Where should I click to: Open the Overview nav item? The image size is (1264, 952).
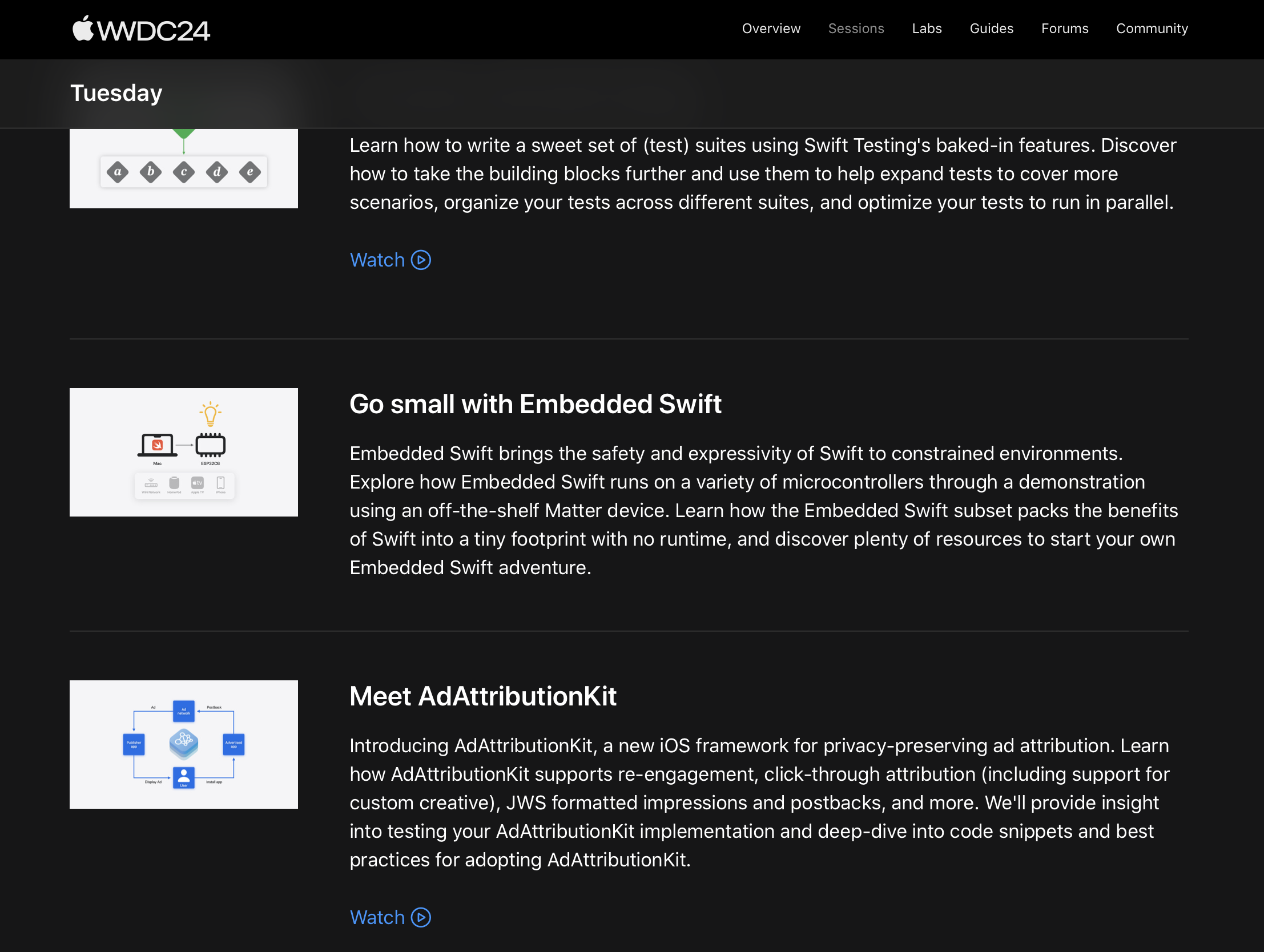click(x=771, y=29)
